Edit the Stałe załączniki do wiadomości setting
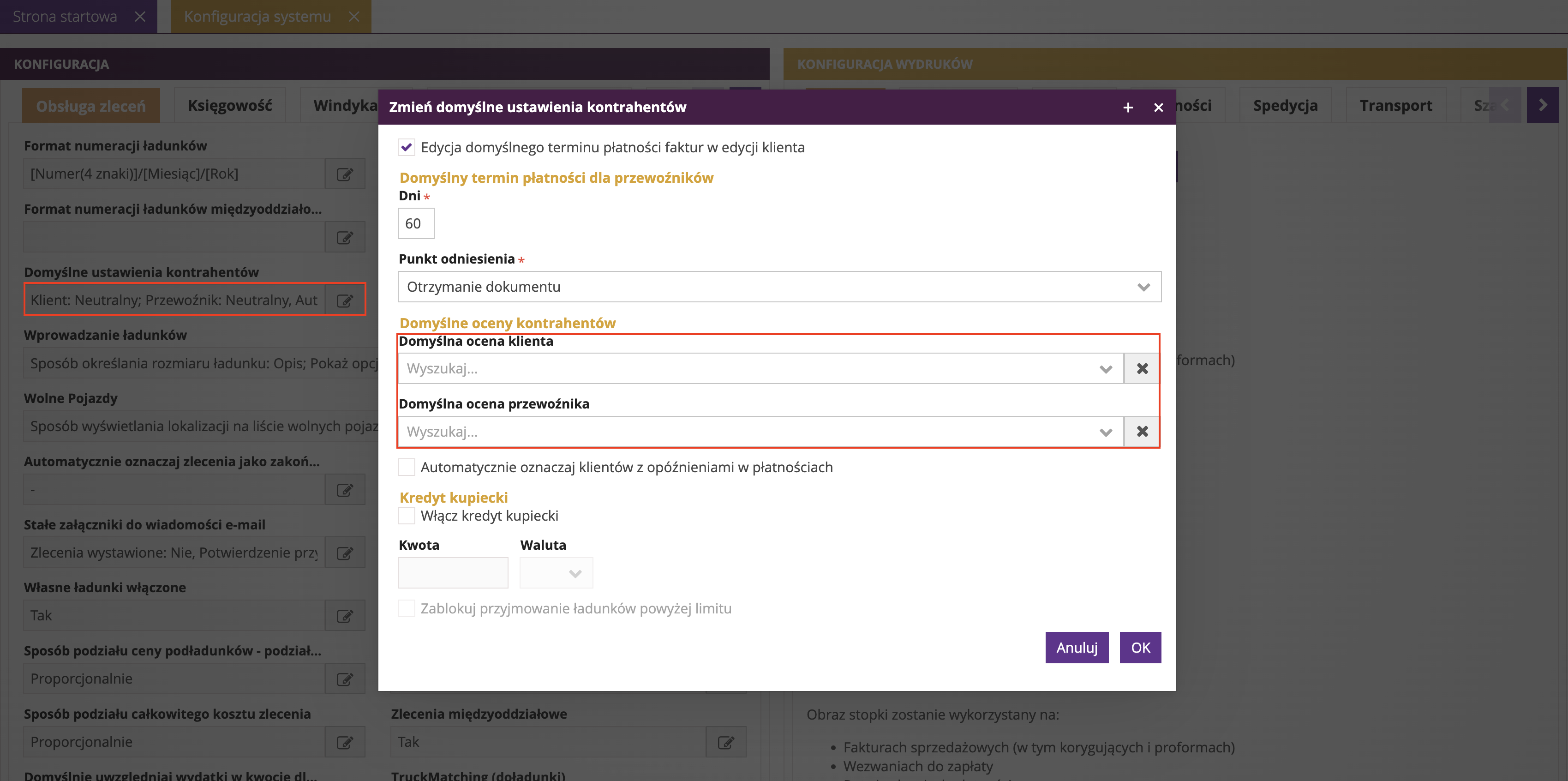This screenshot has height=781, width=1568. tap(345, 553)
